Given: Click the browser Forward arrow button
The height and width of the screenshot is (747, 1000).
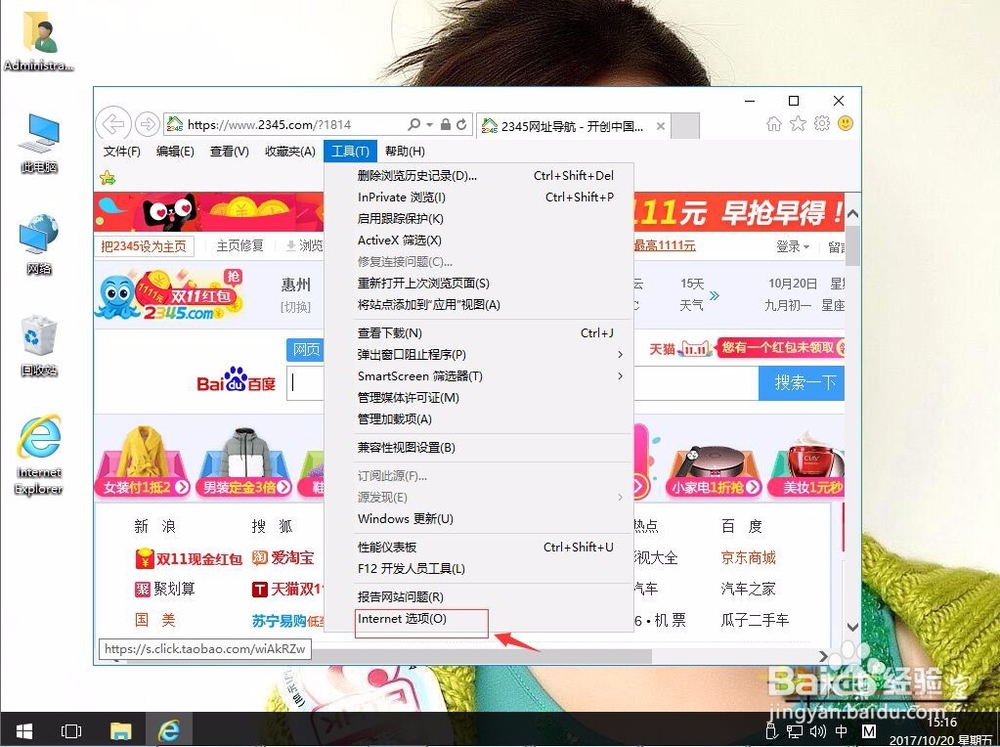Looking at the screenshot, I should click(x=147, y=124).
